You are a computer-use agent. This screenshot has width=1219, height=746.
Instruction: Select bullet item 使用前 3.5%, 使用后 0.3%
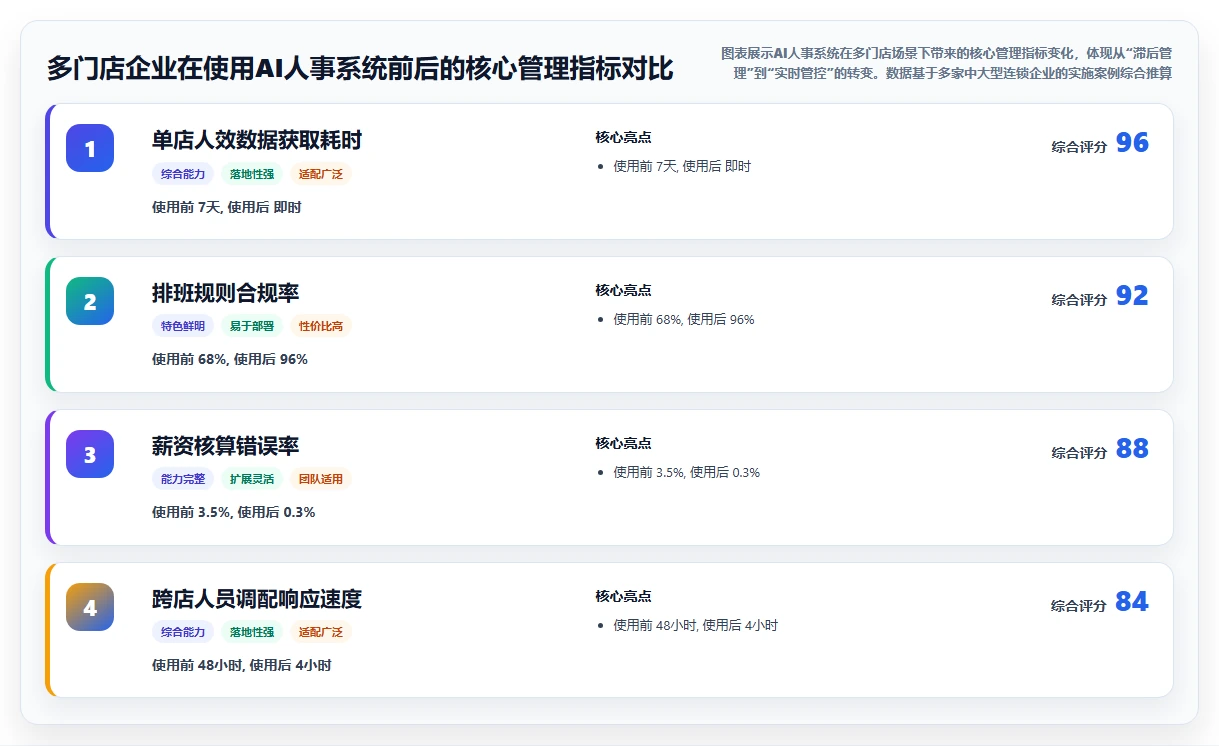point(687,472)
